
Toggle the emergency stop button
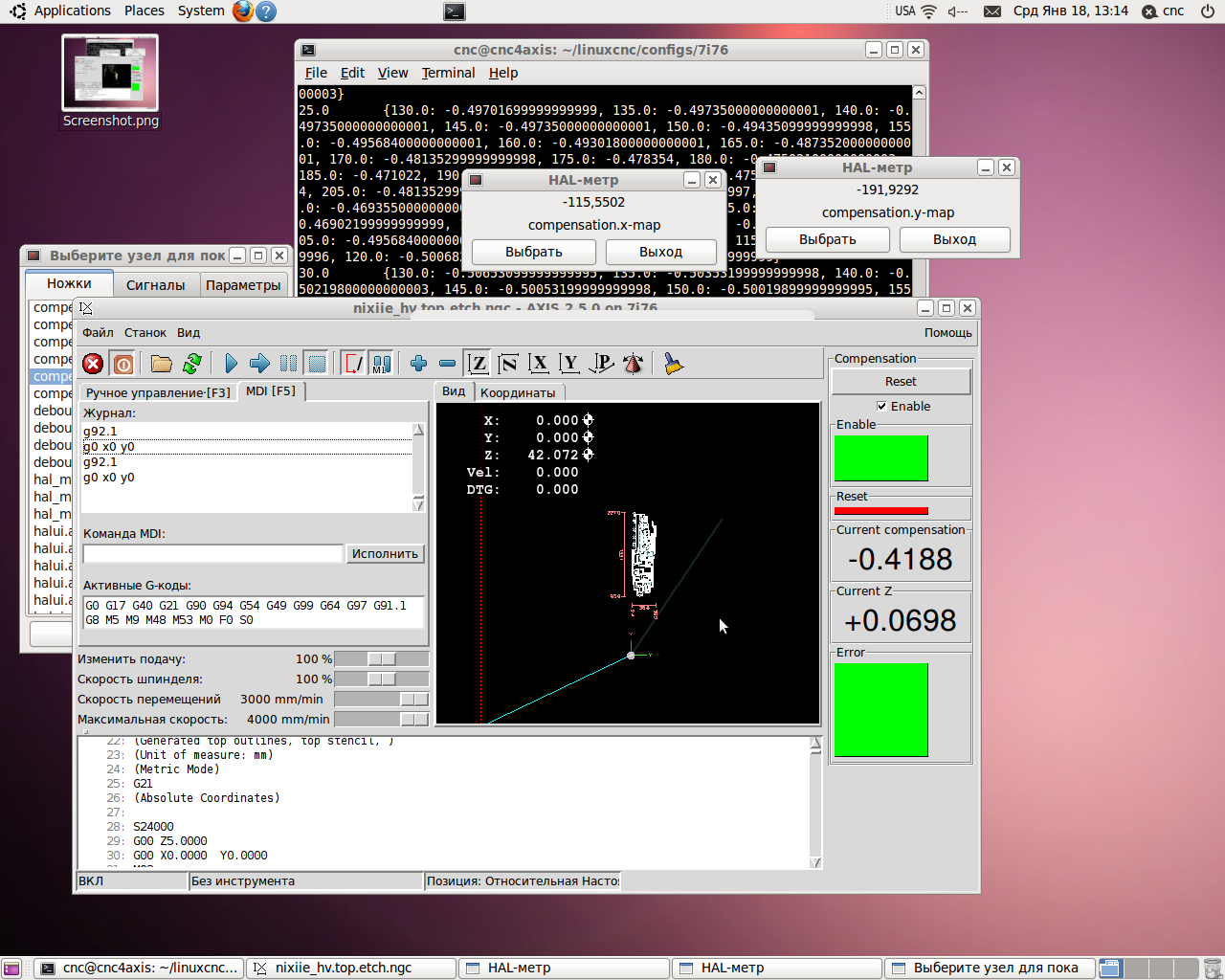click(93, 364)
